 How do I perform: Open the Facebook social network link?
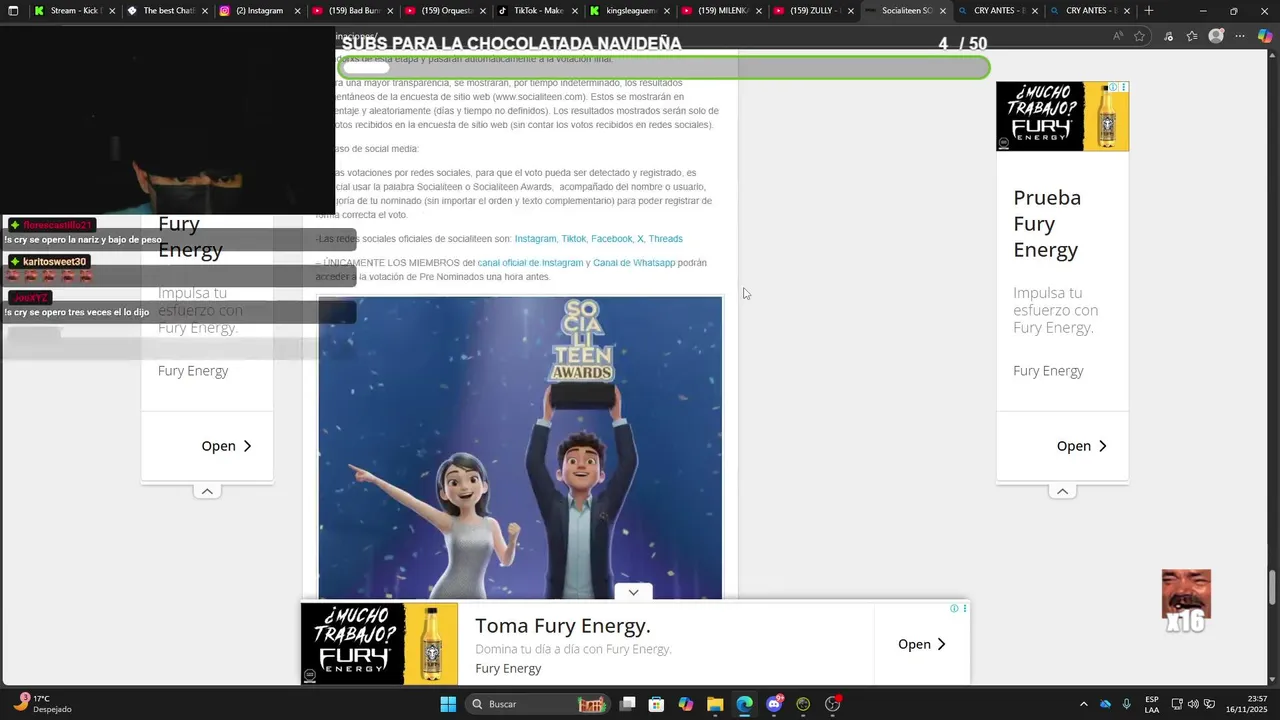point(611,239)
